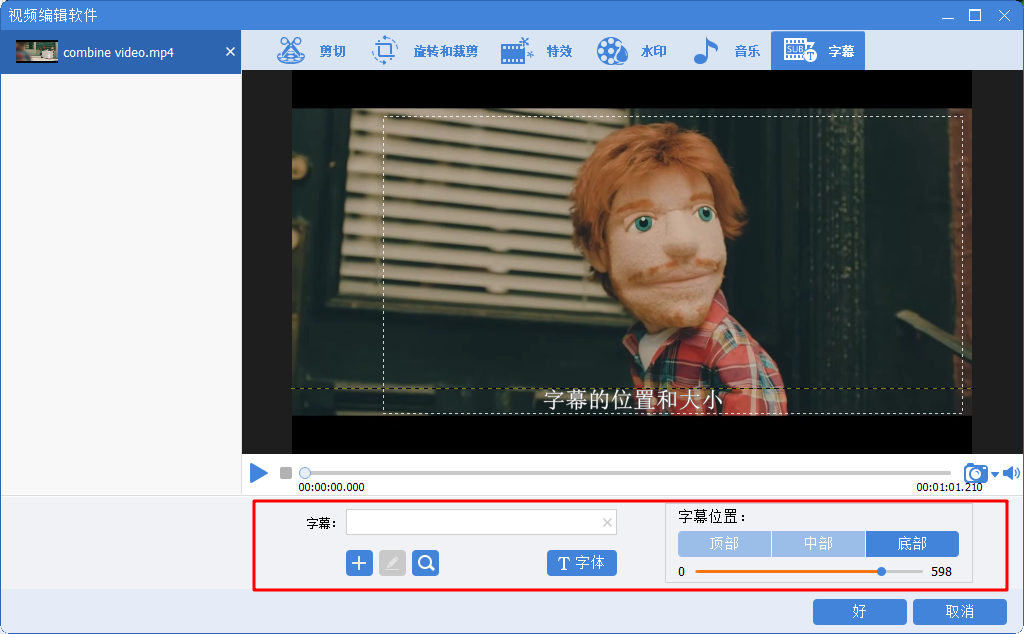This screenshot has width=1024, height=634.
Task: Click the subtitle preview text on video
Action: (x=633, y=400)
